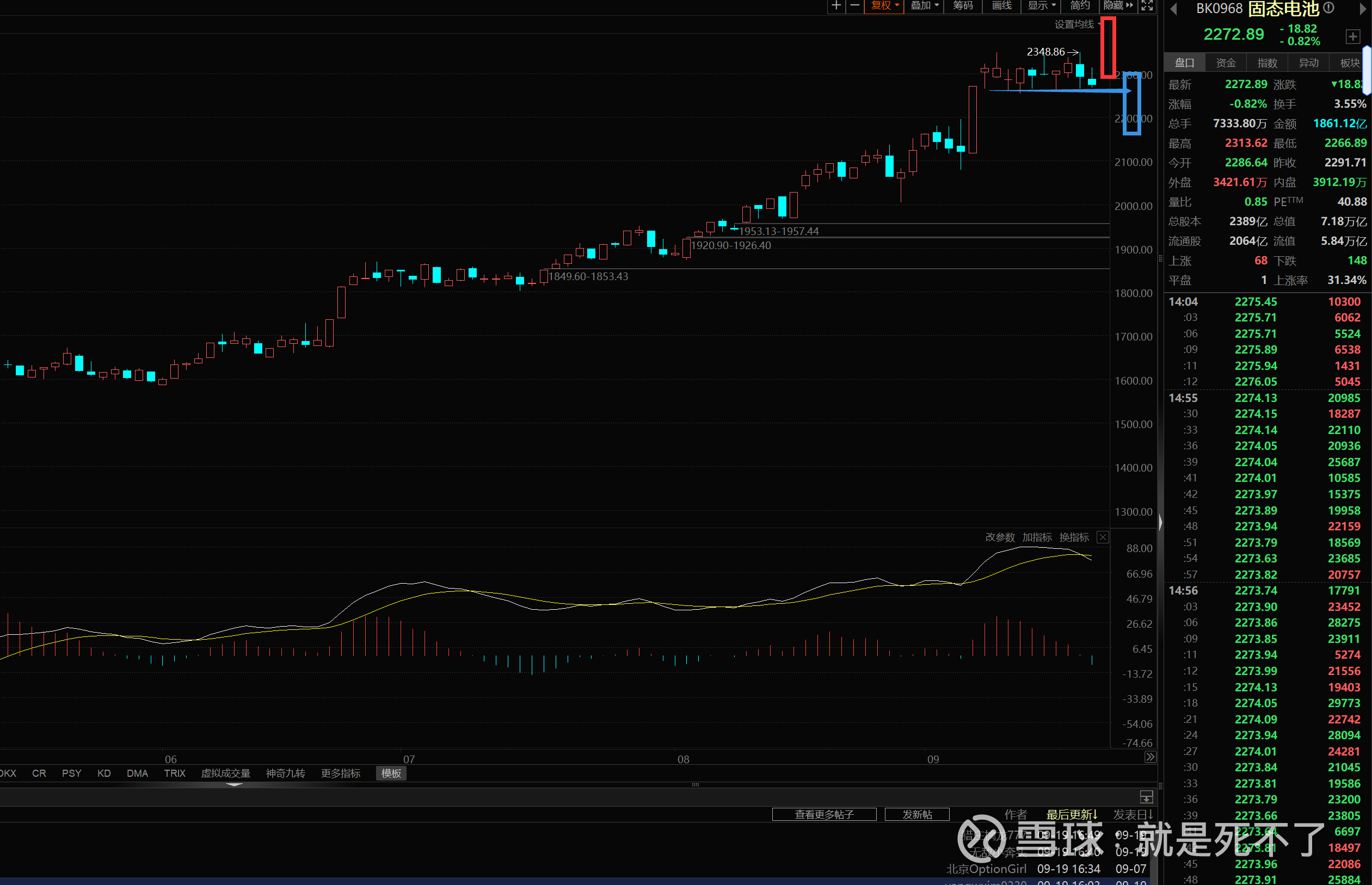Close the indicator panel with X icon
This screenshot has height=885, width=1372.
pyautogui.click(x=1102, y=537)
